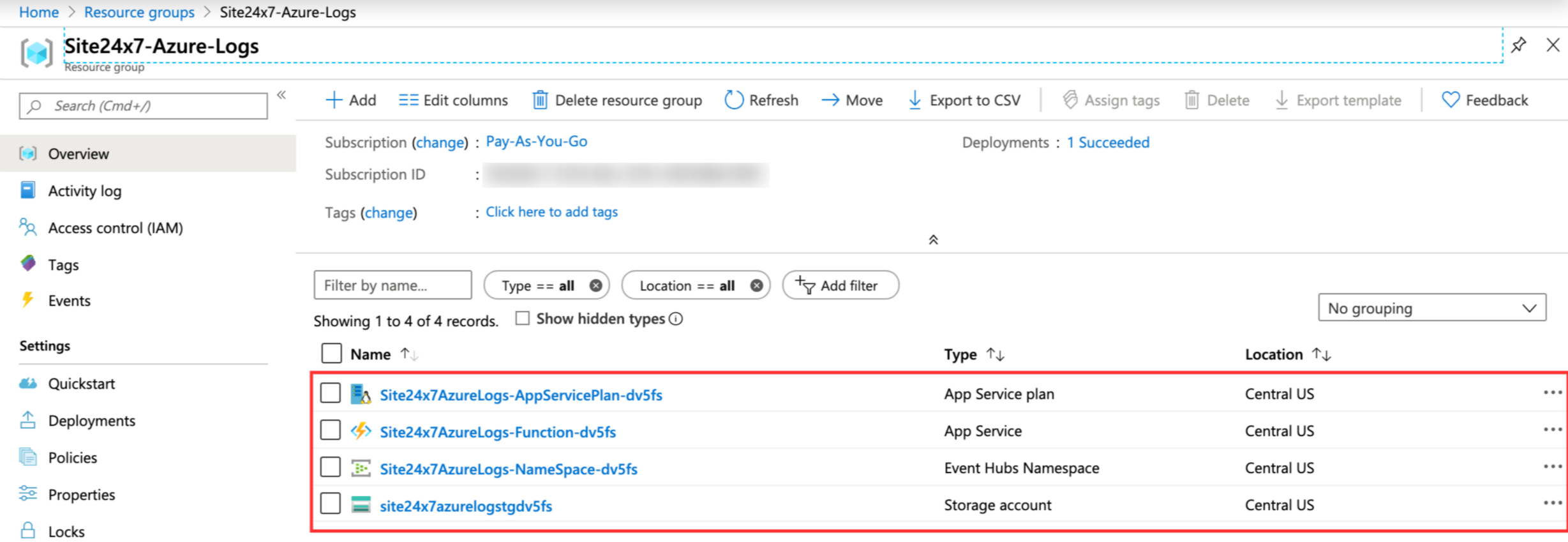Viewport: 1568px width, 542px height.
Task: Open Site24x7AzureLogs-NameSpace-dv5fs resource
Action: 509,469
